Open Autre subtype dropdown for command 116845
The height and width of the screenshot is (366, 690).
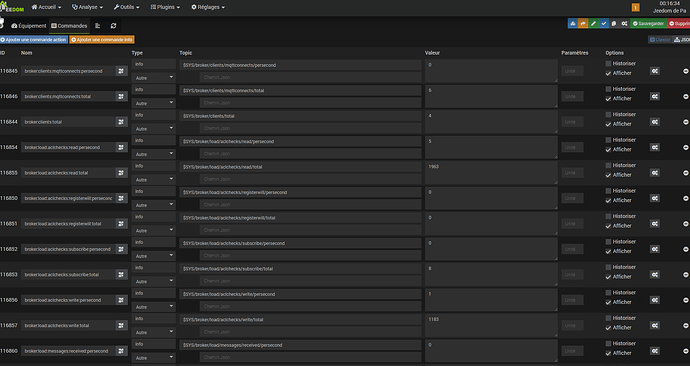[x=154, y=78]
